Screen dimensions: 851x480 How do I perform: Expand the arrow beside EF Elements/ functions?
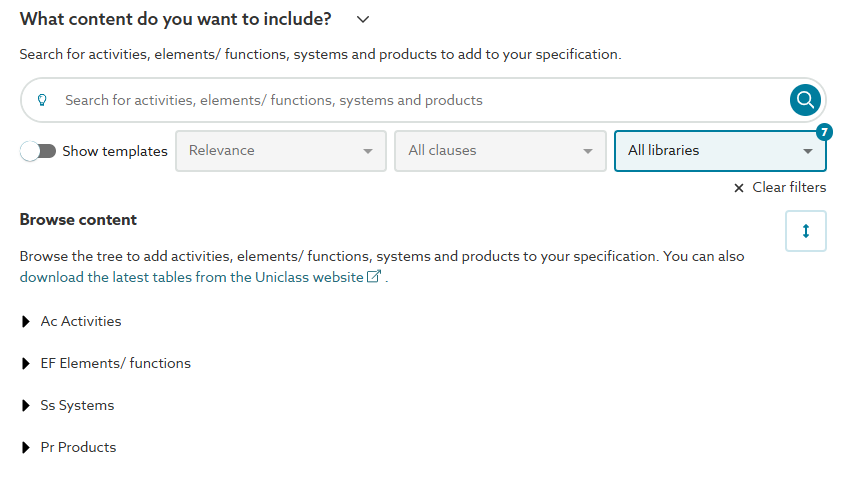pyautogui.click(x=26, y=364)
